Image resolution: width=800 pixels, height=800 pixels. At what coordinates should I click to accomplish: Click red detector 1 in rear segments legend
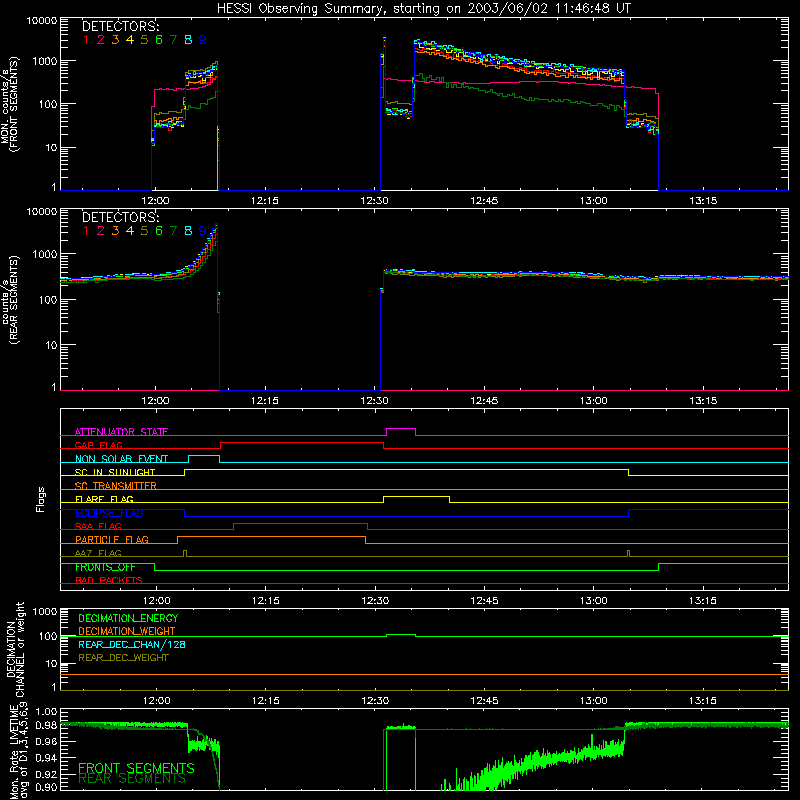[86, 231]
